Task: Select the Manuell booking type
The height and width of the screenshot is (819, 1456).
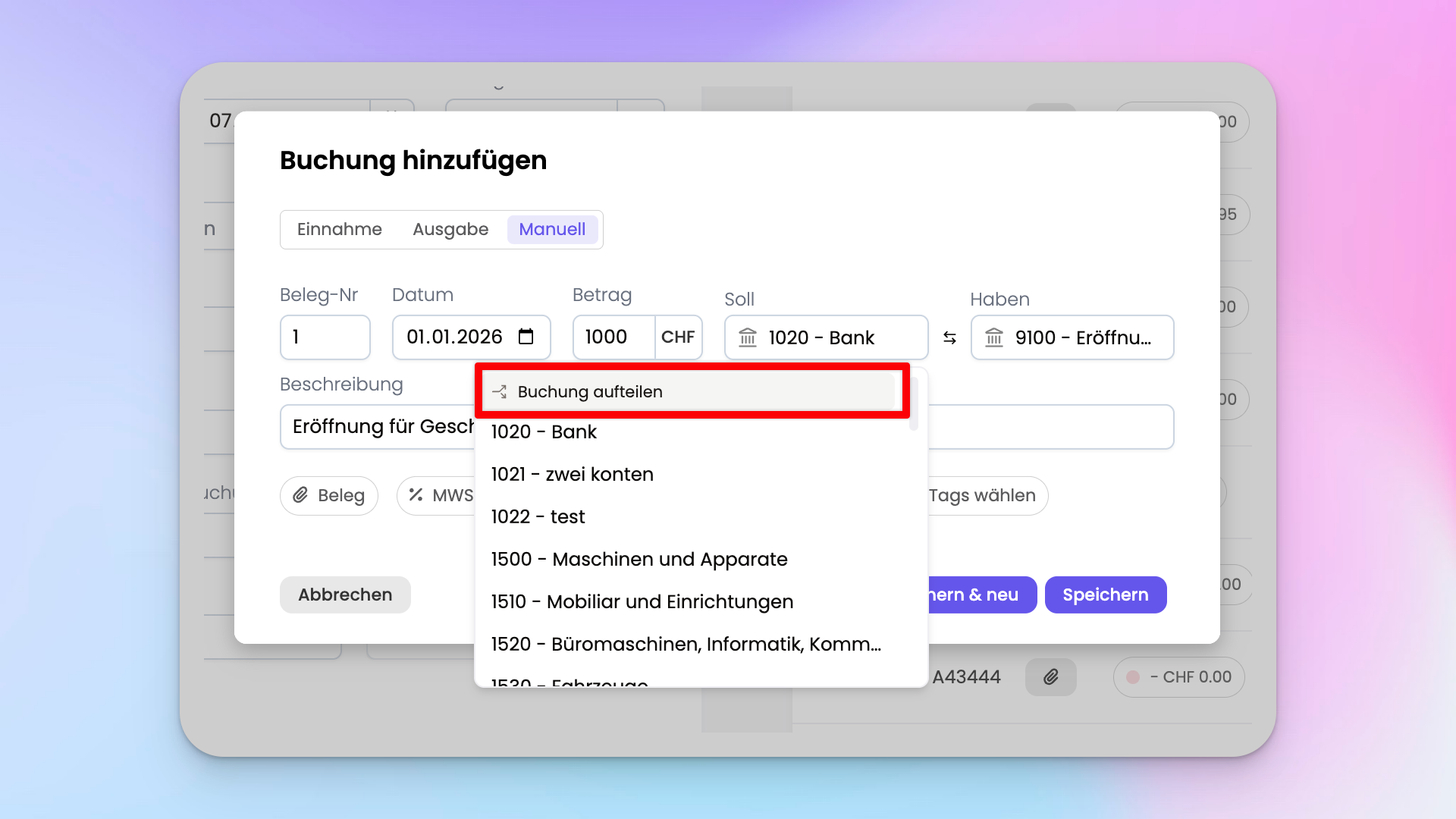Action: coord(552,229)
